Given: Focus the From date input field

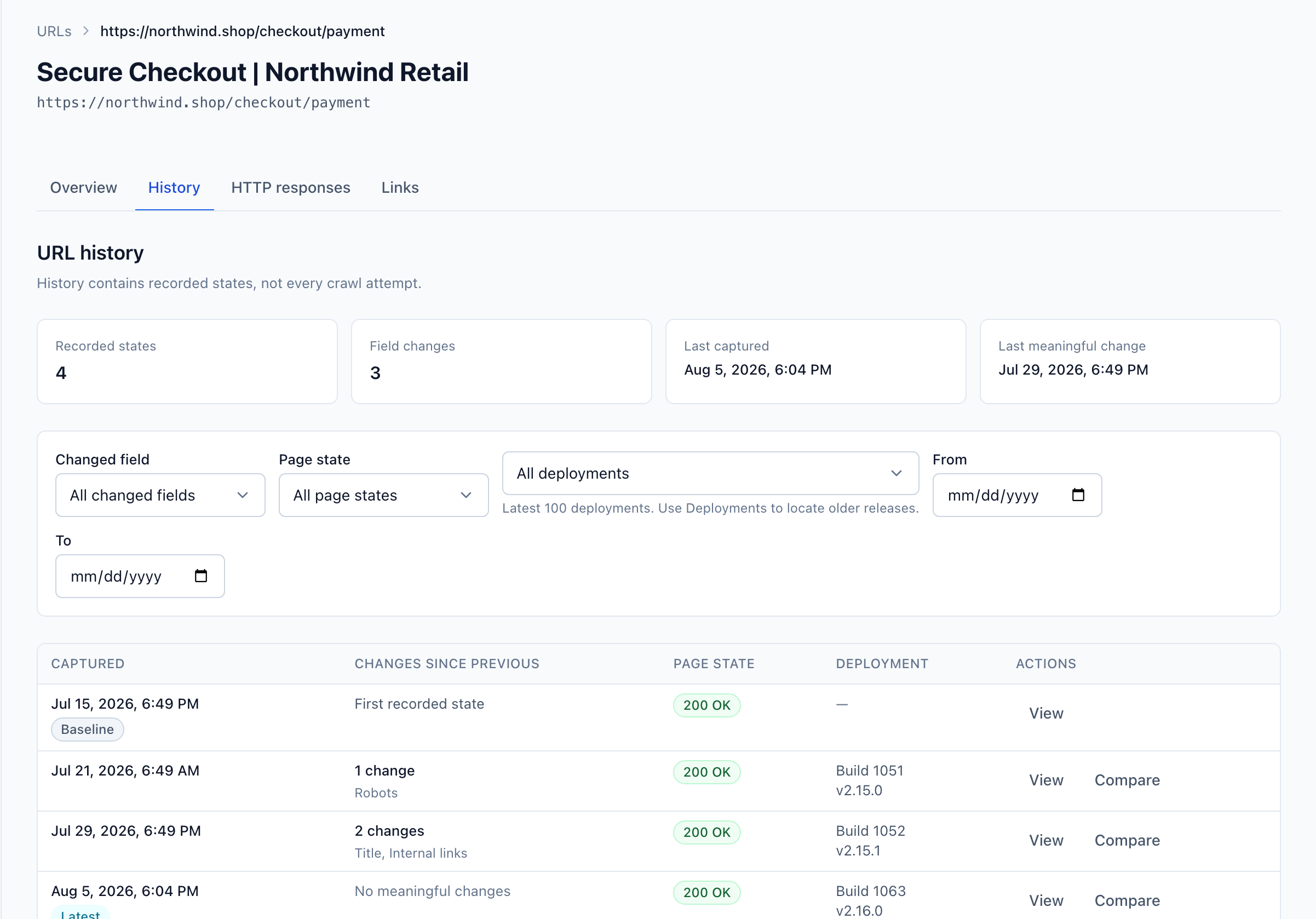Looking at the screenshot, I should point(1017,495).
